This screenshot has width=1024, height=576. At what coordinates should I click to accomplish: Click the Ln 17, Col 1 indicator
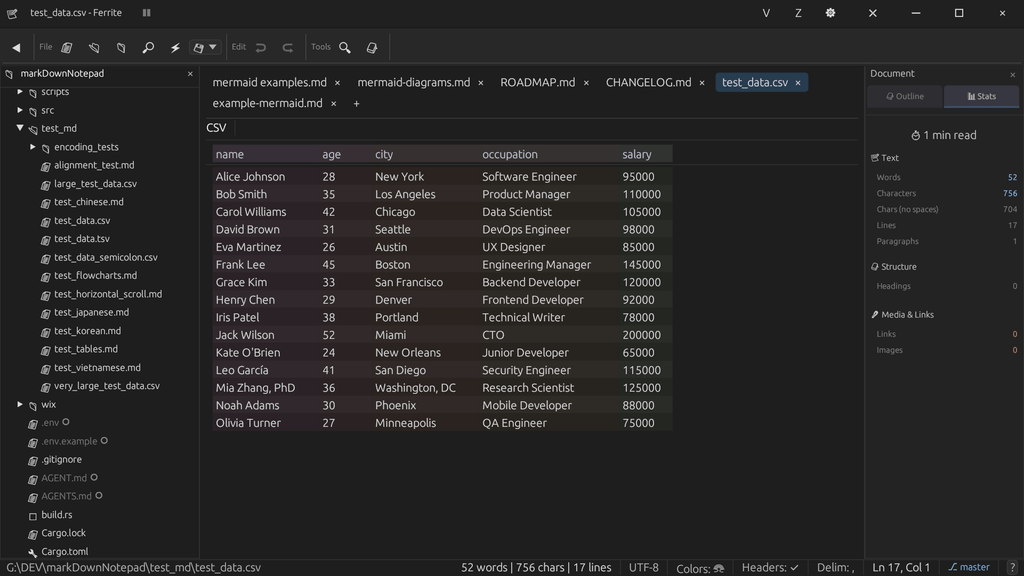click(900, 567)
